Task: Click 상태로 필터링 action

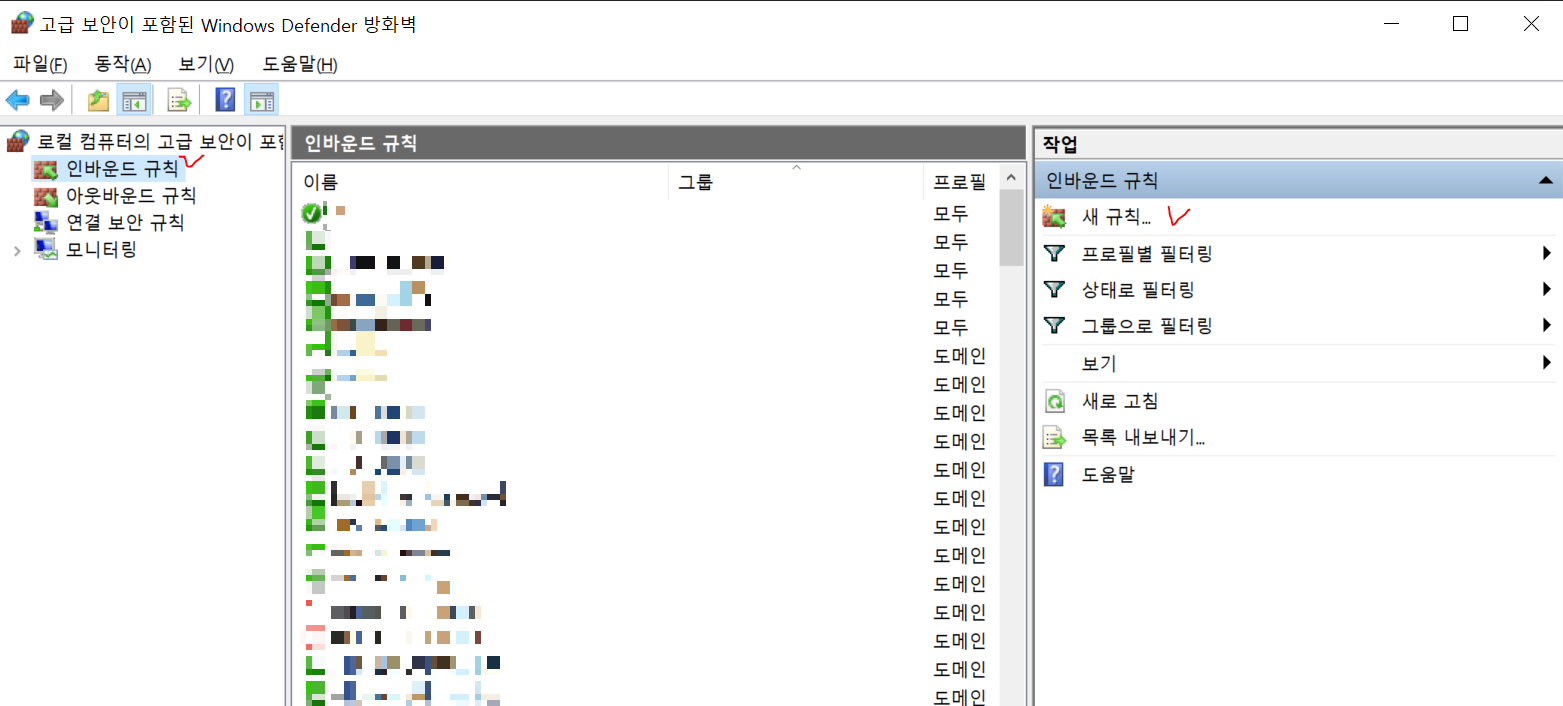Action: [x=1138, y=289]
